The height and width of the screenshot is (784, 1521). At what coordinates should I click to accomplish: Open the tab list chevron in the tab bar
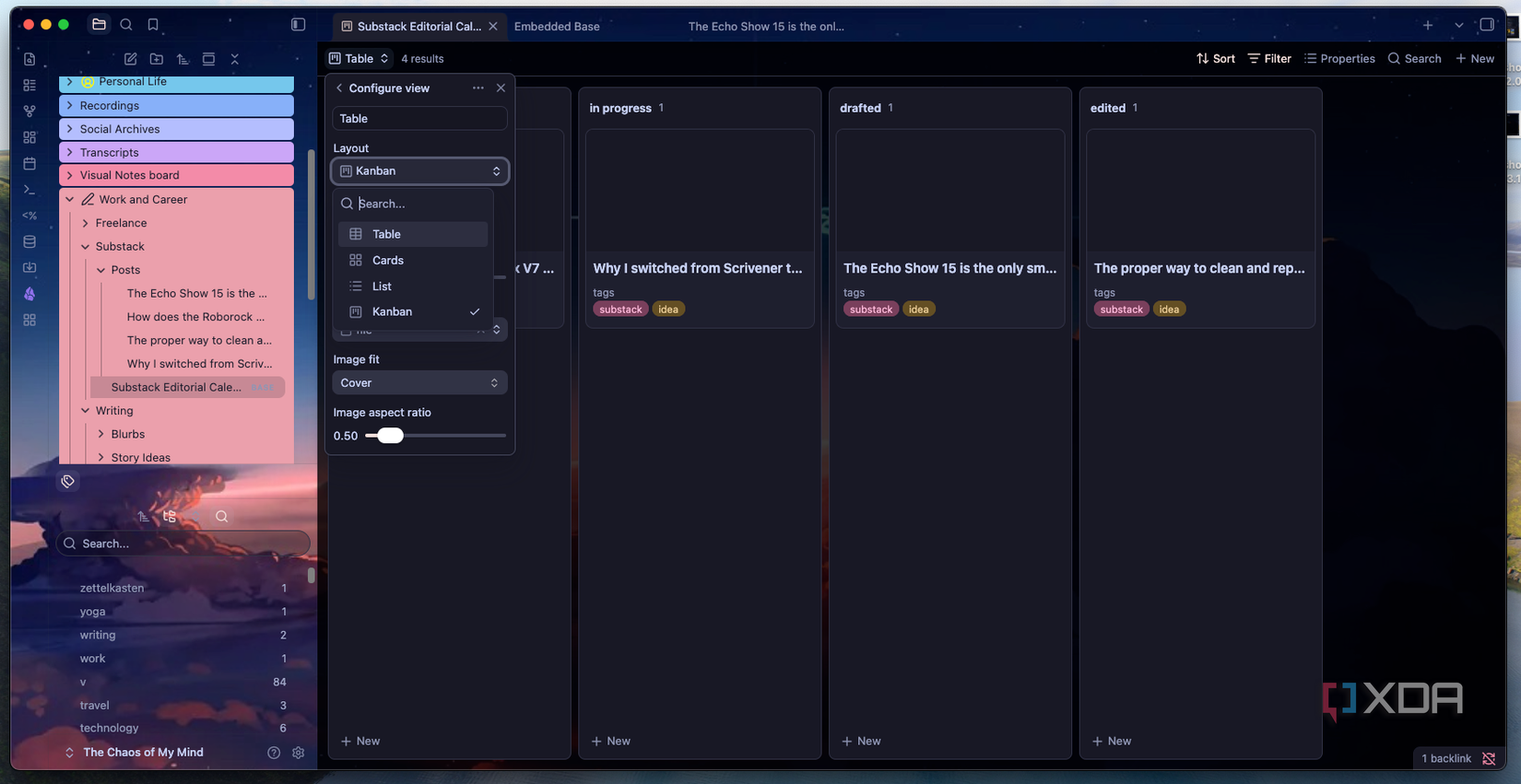tap(1458, 26)
